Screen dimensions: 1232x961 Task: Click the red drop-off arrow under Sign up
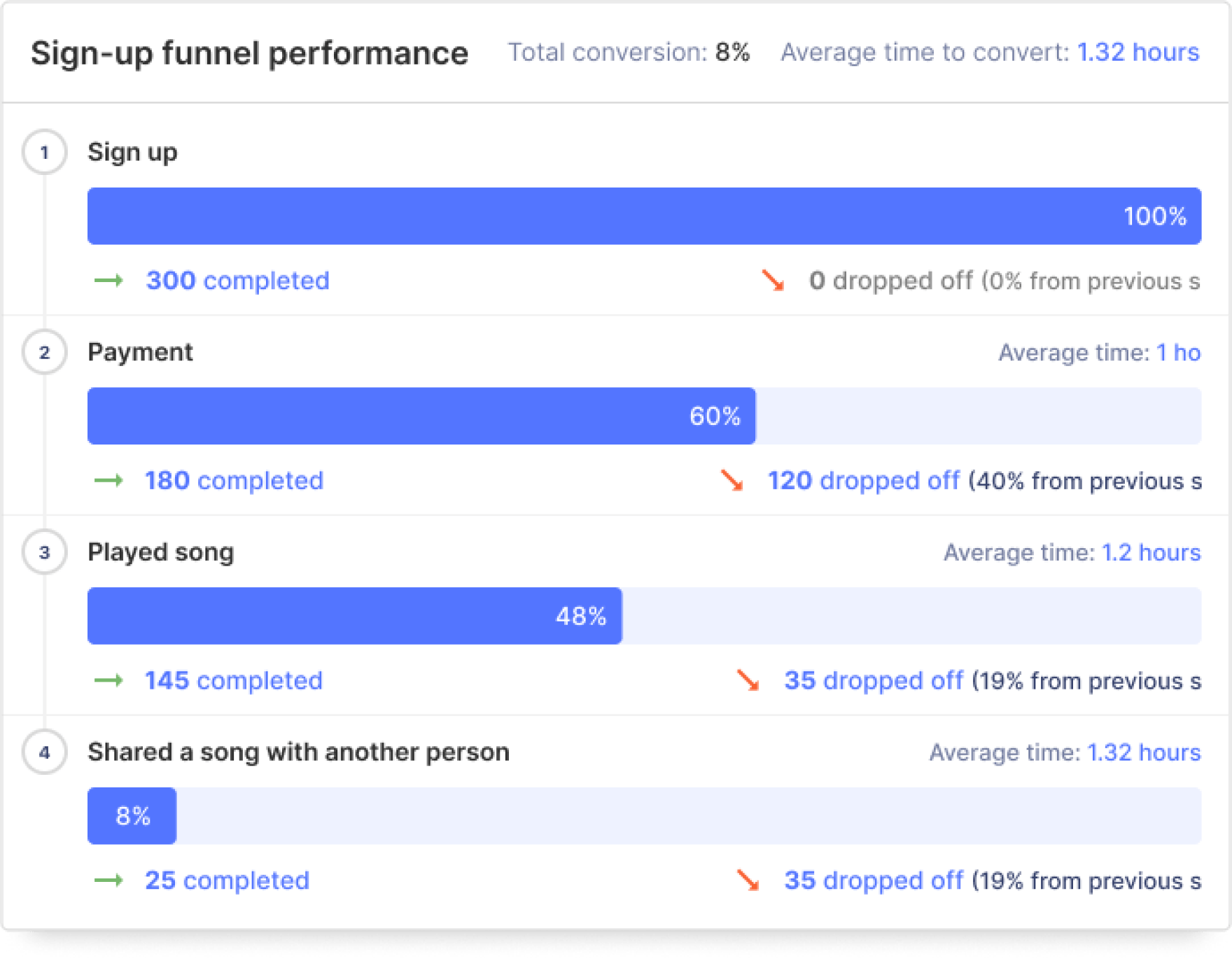point(773,281)
